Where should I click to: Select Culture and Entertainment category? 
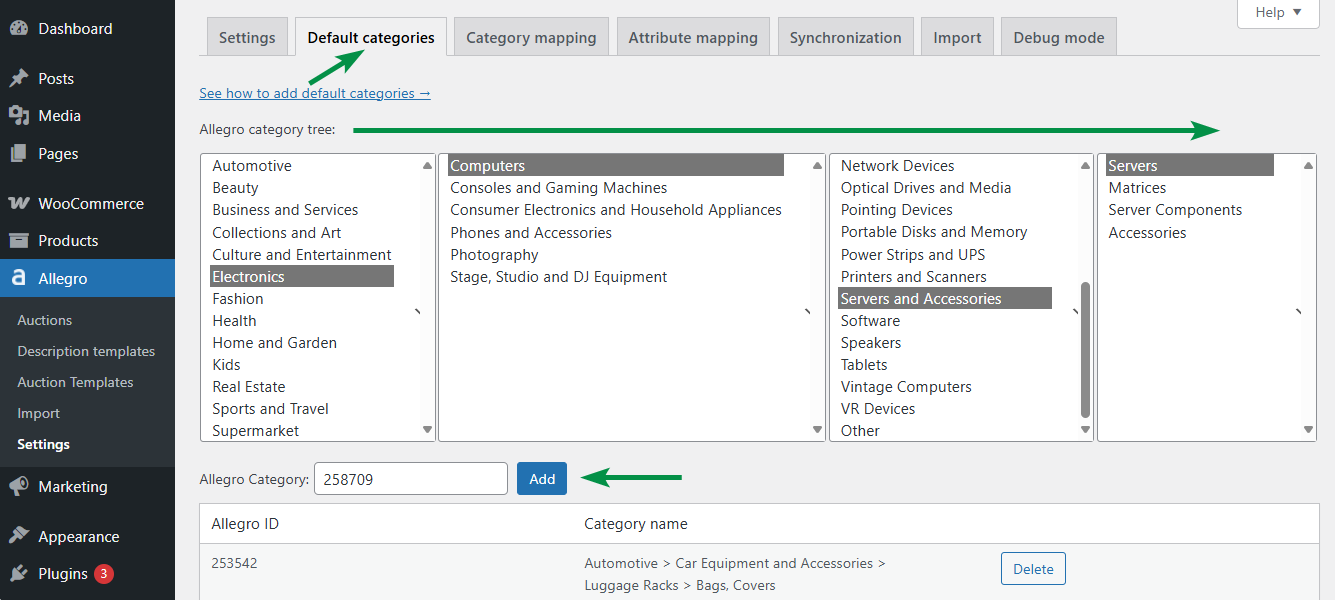click(302, 254)
